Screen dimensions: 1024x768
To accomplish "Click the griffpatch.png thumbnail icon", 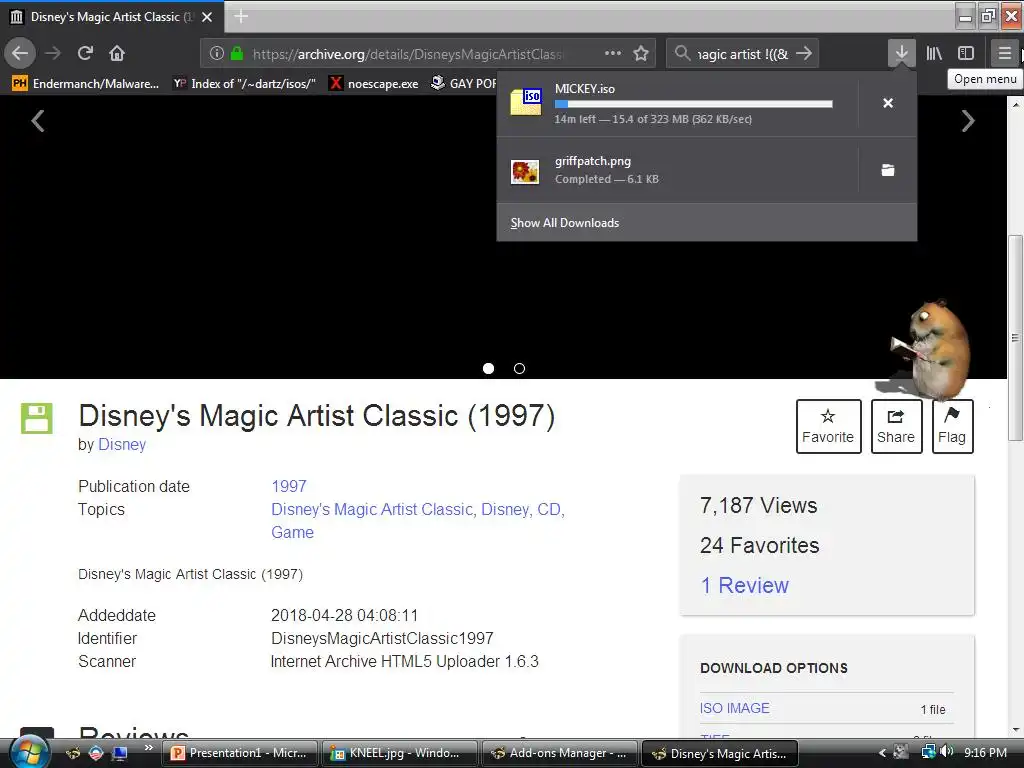I will [525, 172].
